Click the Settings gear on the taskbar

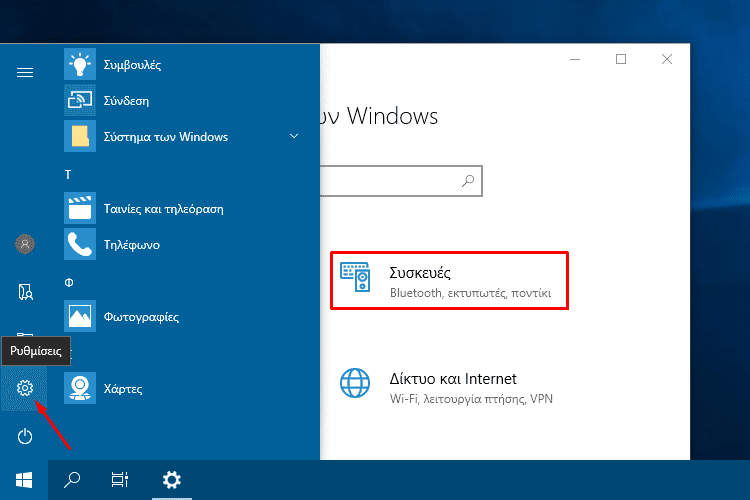pyautogui.click(x=172, y=480)
